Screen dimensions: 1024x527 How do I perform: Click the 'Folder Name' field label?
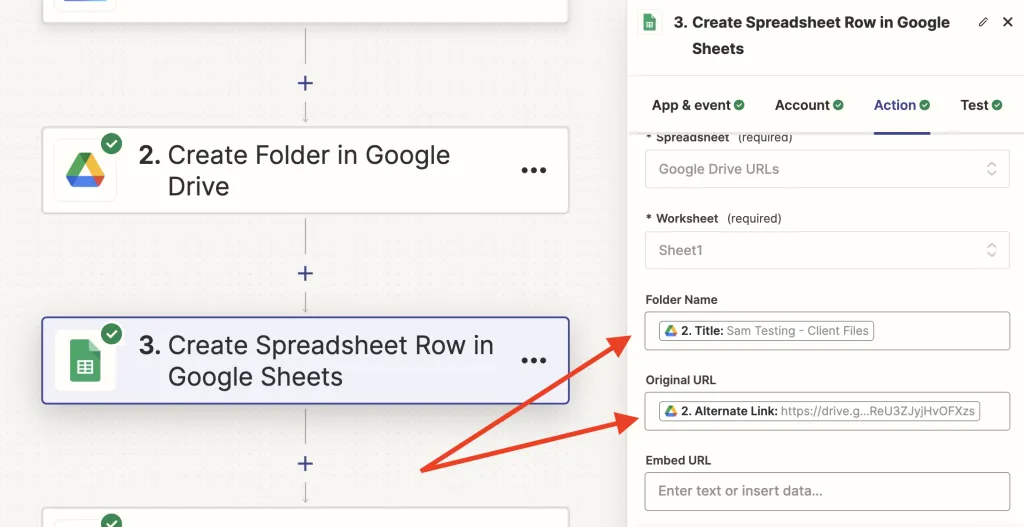[x=681, y=300]
